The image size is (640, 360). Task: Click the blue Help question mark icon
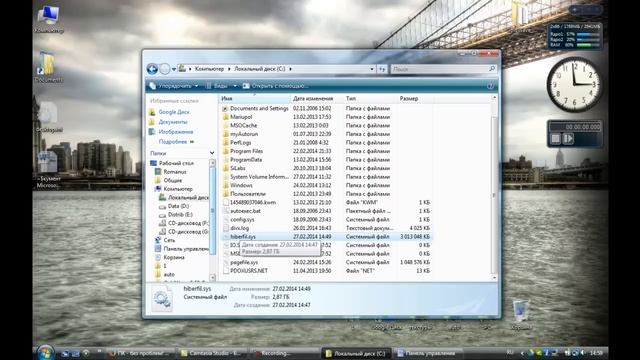click(490, 86)
